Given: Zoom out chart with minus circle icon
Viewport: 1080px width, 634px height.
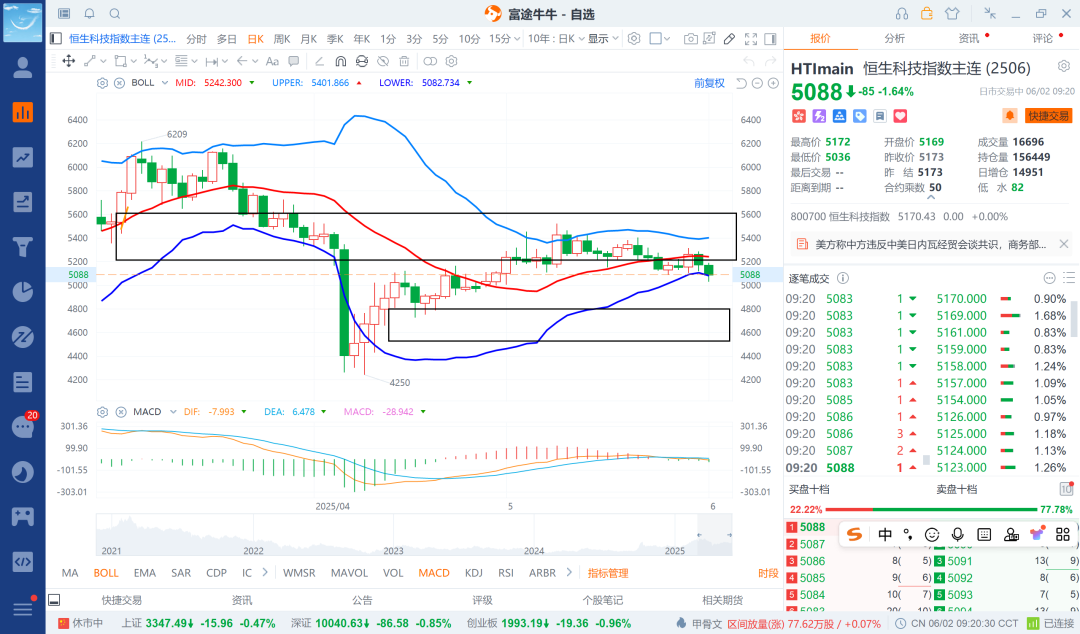Looking at the screenshot, I should [757, 83].
